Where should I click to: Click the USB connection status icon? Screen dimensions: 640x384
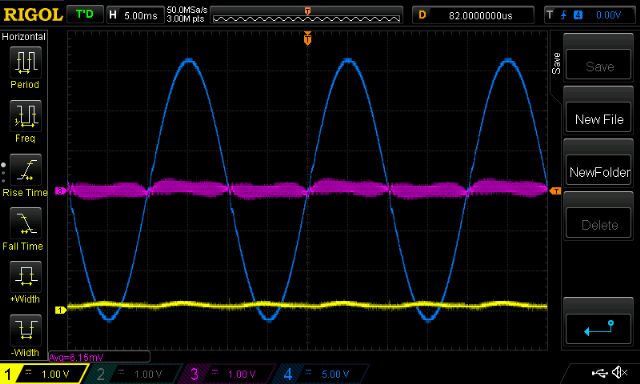599,373
